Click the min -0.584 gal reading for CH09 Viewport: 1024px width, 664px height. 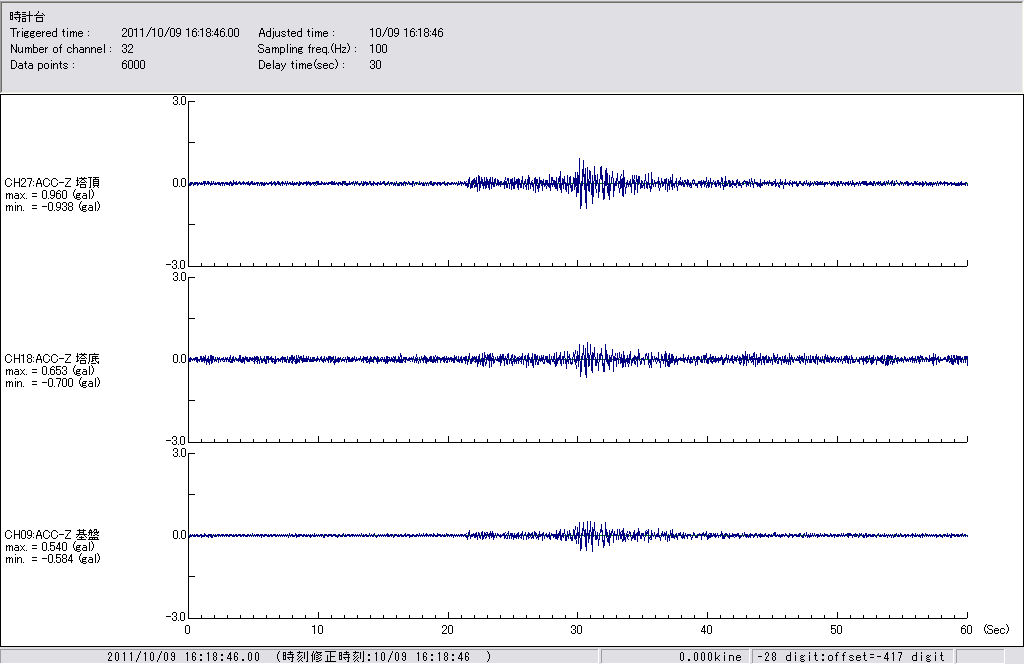[52, 559]
